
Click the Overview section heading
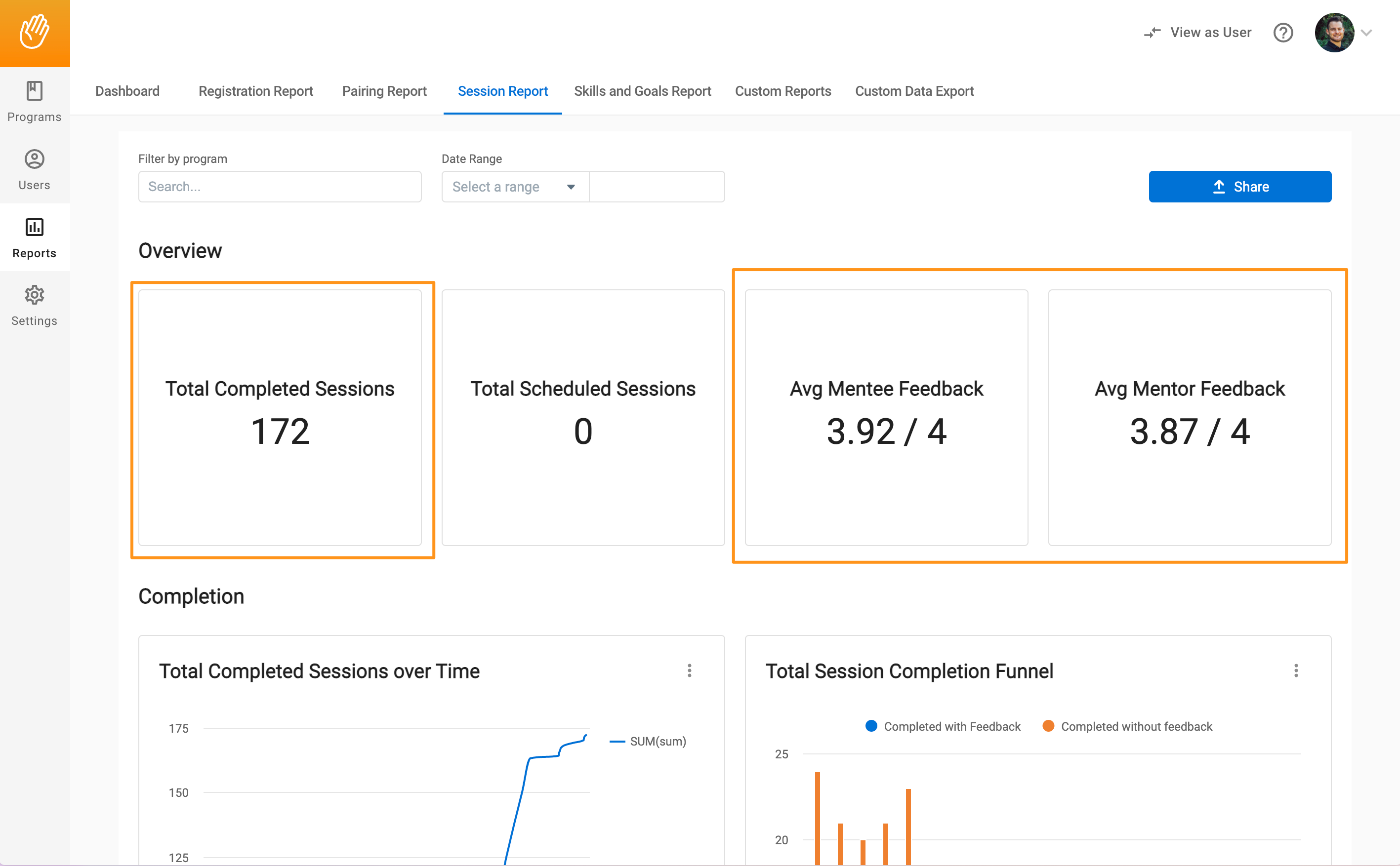(180, 251)
